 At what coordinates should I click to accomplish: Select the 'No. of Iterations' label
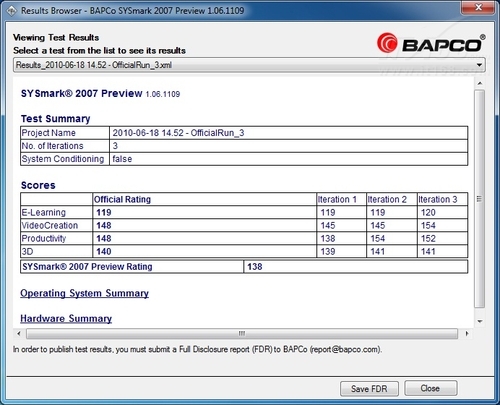52,146
